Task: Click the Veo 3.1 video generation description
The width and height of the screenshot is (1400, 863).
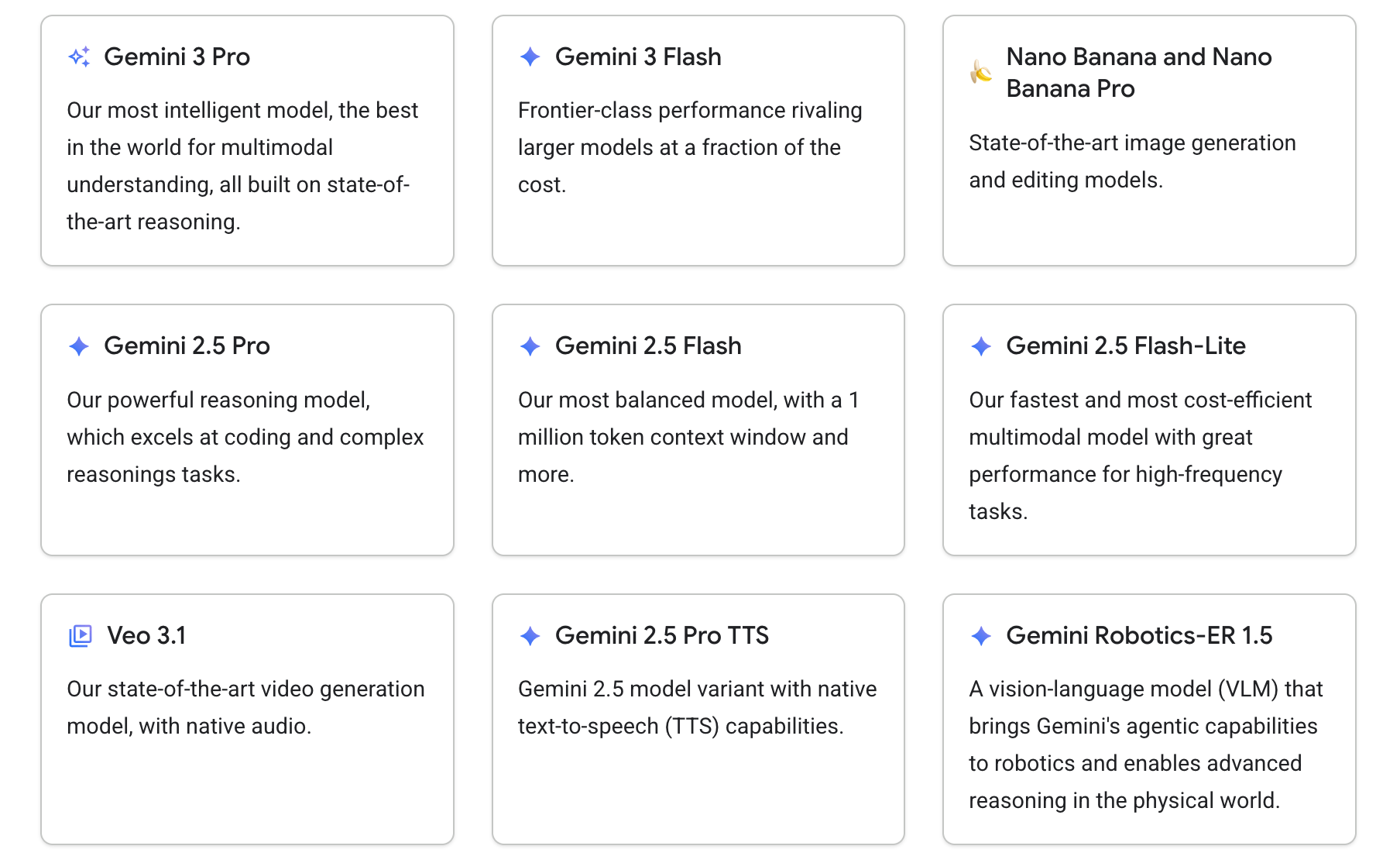Action: pyautogui.click(x=245, y=707)
